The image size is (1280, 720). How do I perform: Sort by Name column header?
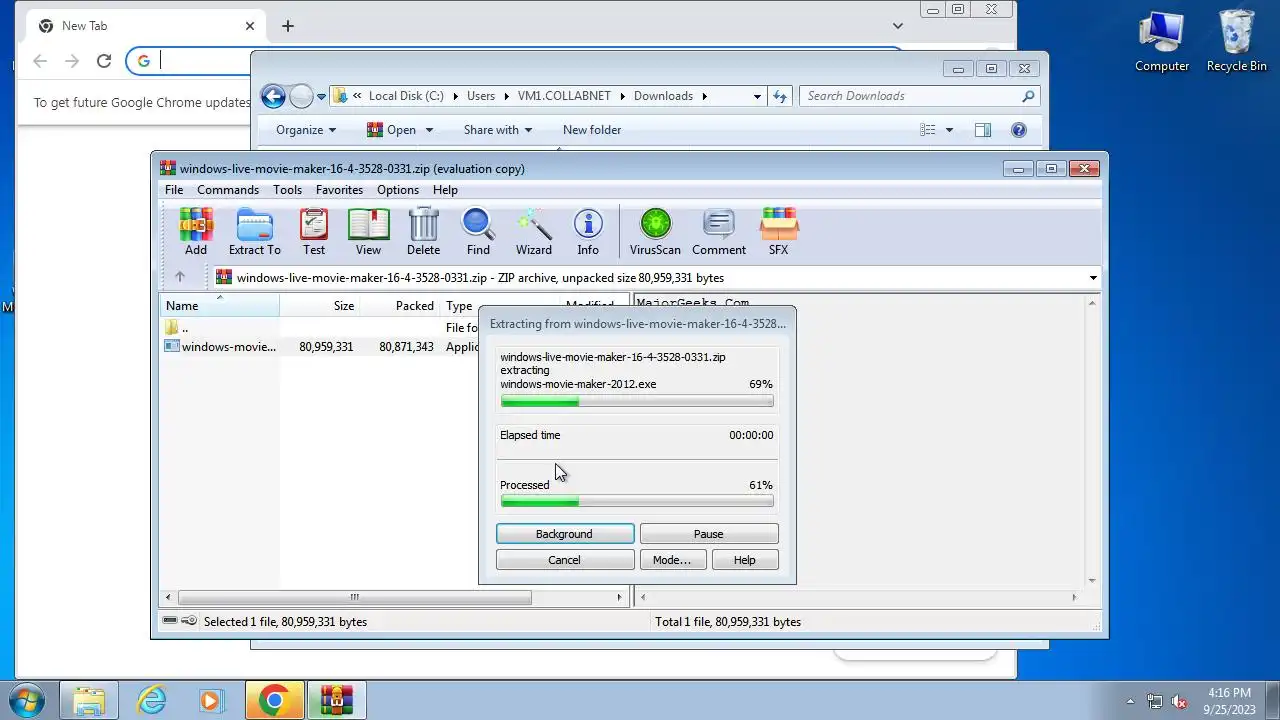click(x=220, y=306)
